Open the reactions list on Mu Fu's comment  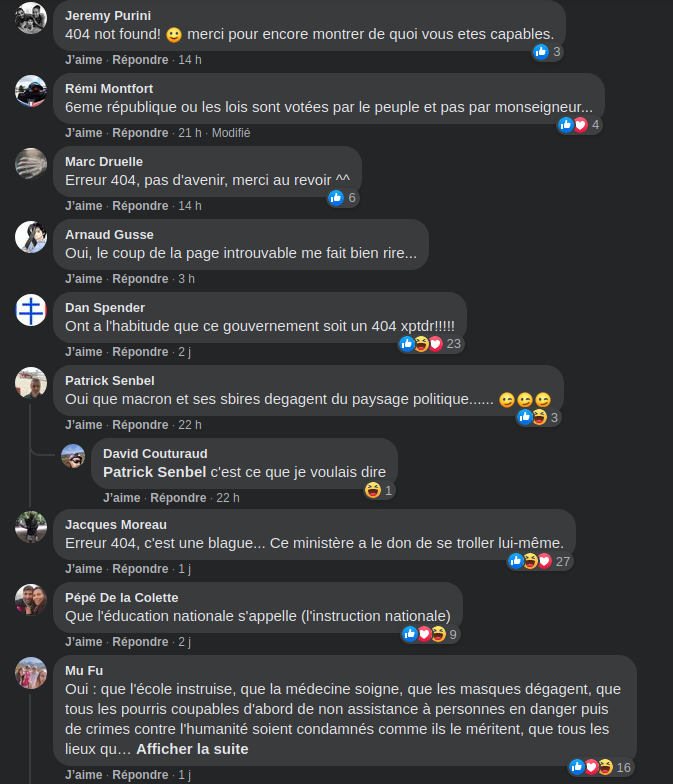point(602,767)
